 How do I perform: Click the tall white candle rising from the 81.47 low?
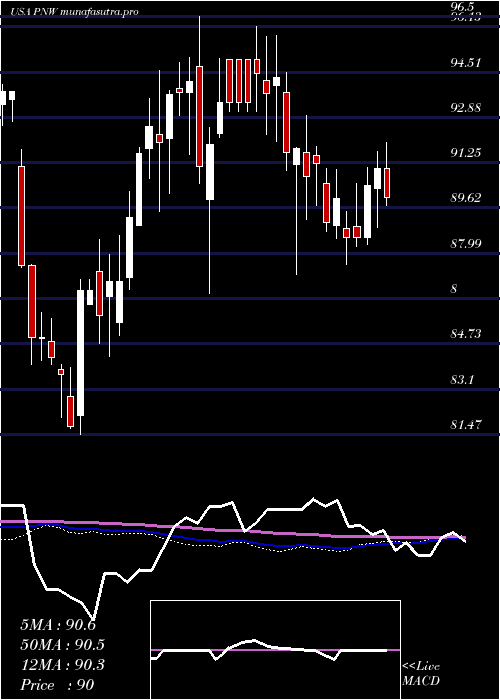coord(80,353)
